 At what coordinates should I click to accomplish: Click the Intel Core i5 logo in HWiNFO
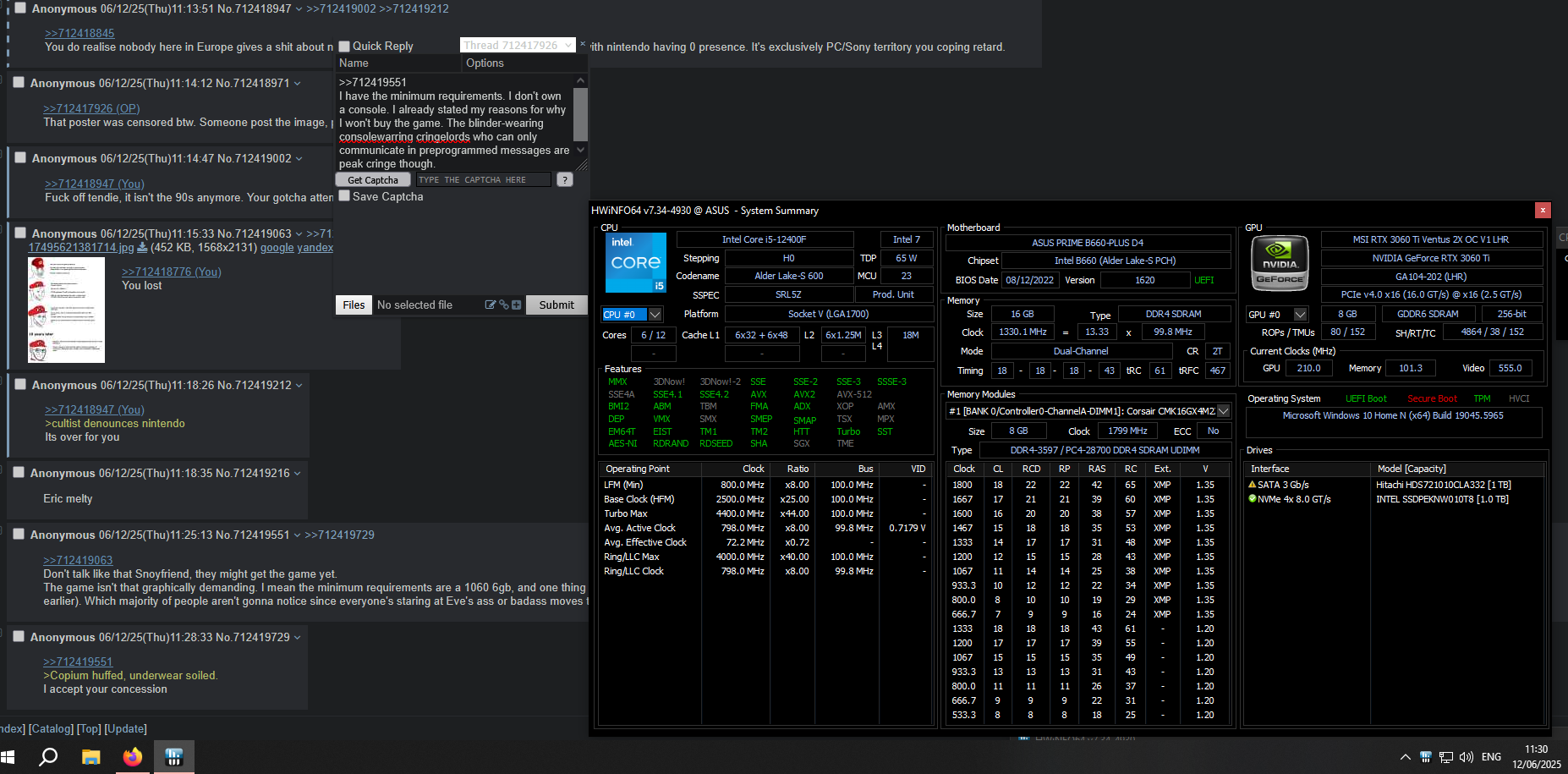click(x=636, y=263)
